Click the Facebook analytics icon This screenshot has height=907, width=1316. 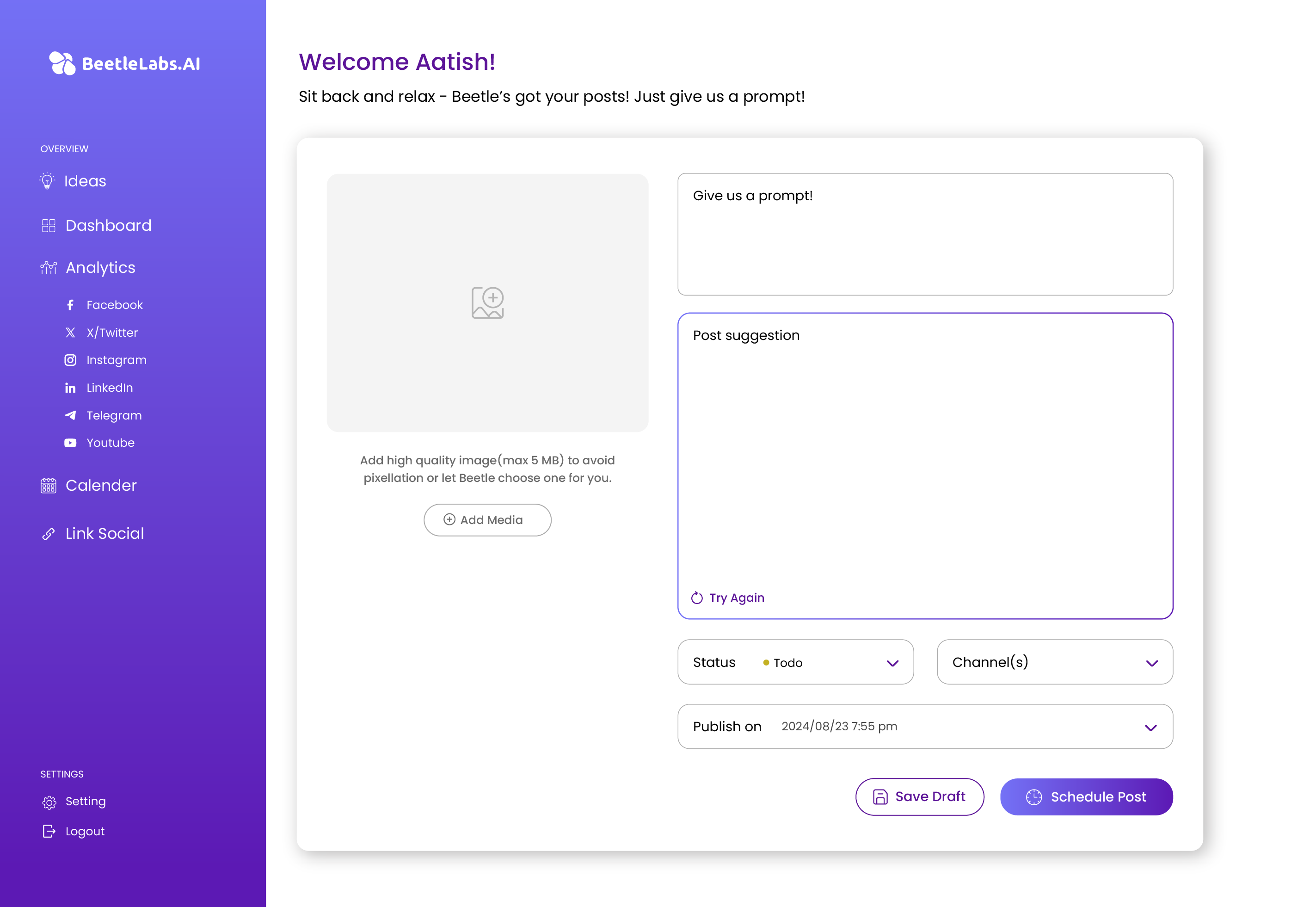click(x=70, y=305)
